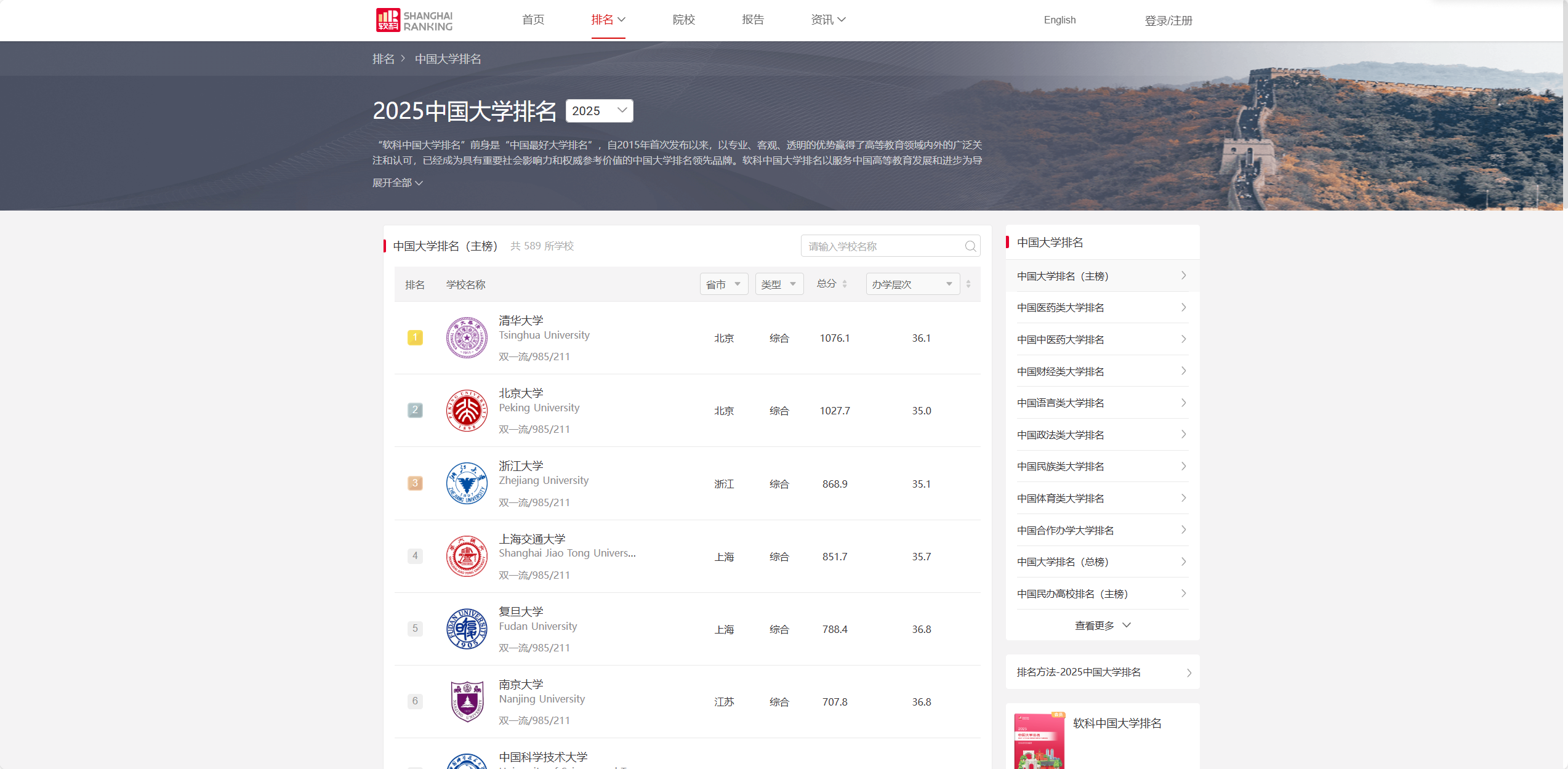Click 共 589 所学校 count text
Viewport: 1568px width, 769px height.
pos(542,246)
